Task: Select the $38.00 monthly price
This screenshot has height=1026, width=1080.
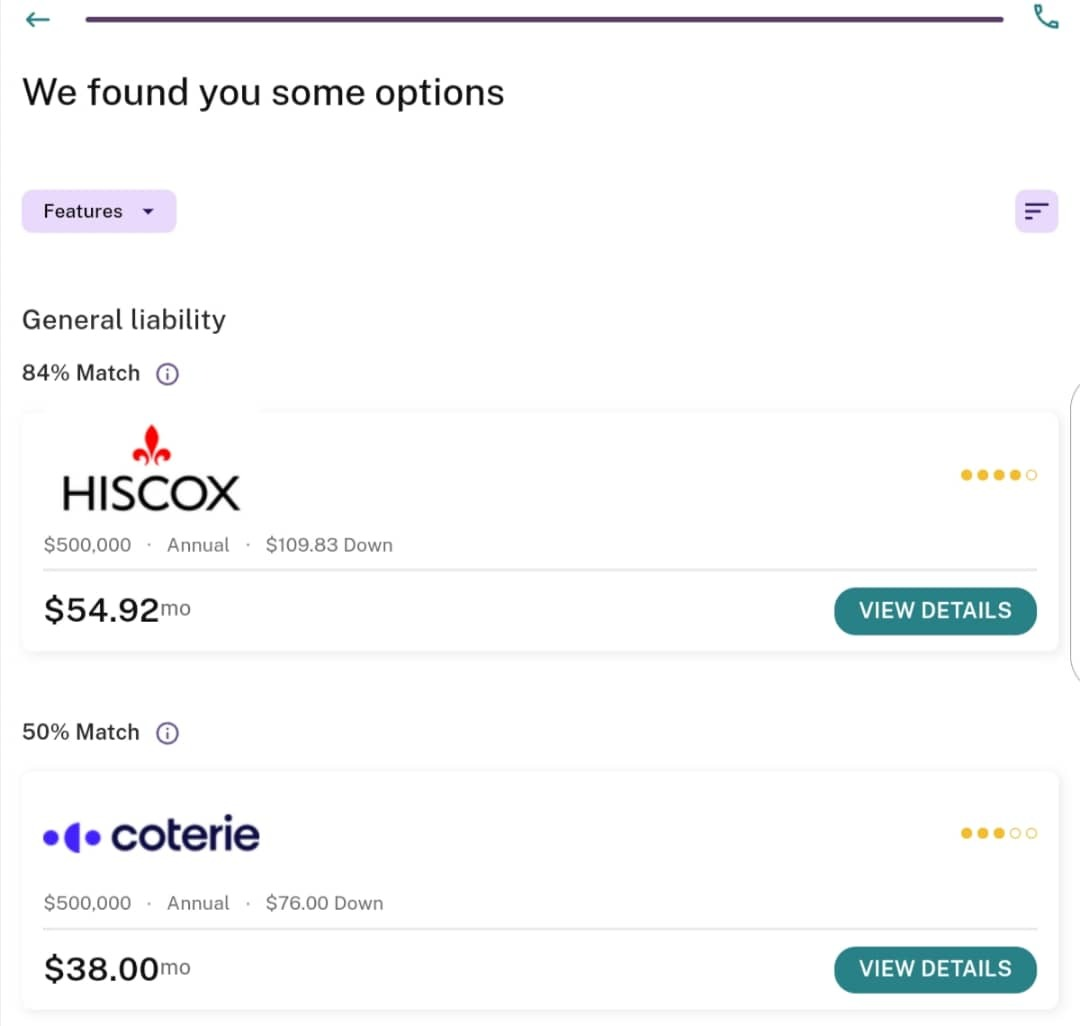Action: (x=117, y=969)
